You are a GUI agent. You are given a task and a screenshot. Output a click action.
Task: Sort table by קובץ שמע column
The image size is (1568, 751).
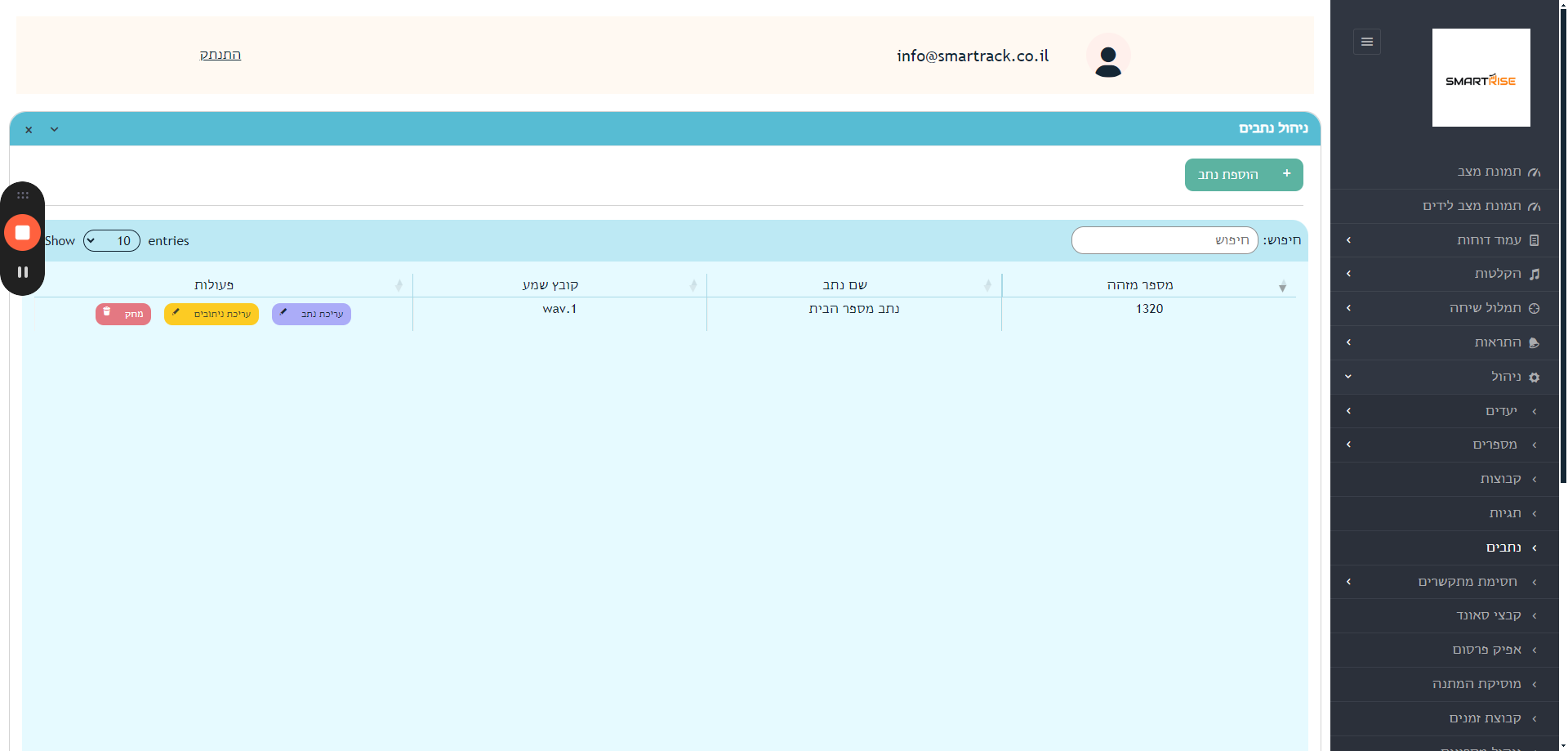550,285
